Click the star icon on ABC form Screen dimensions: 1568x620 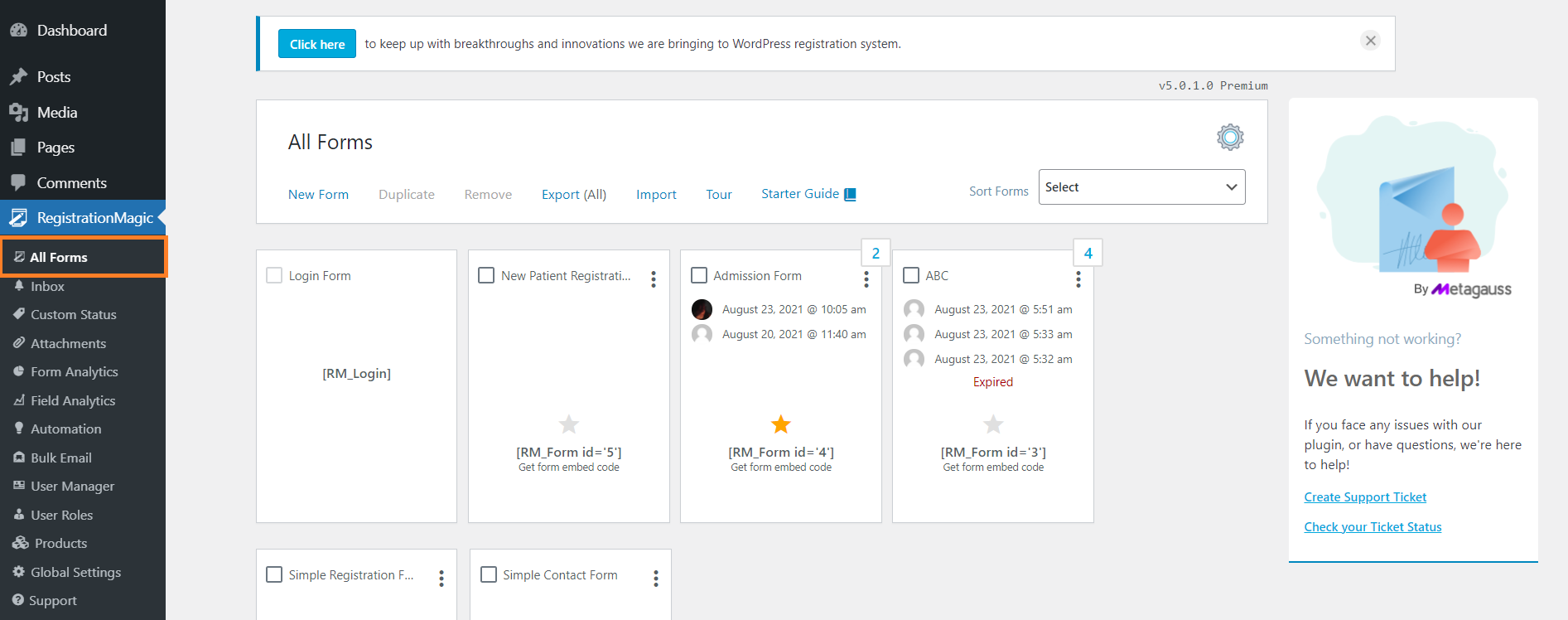point(992,424)
